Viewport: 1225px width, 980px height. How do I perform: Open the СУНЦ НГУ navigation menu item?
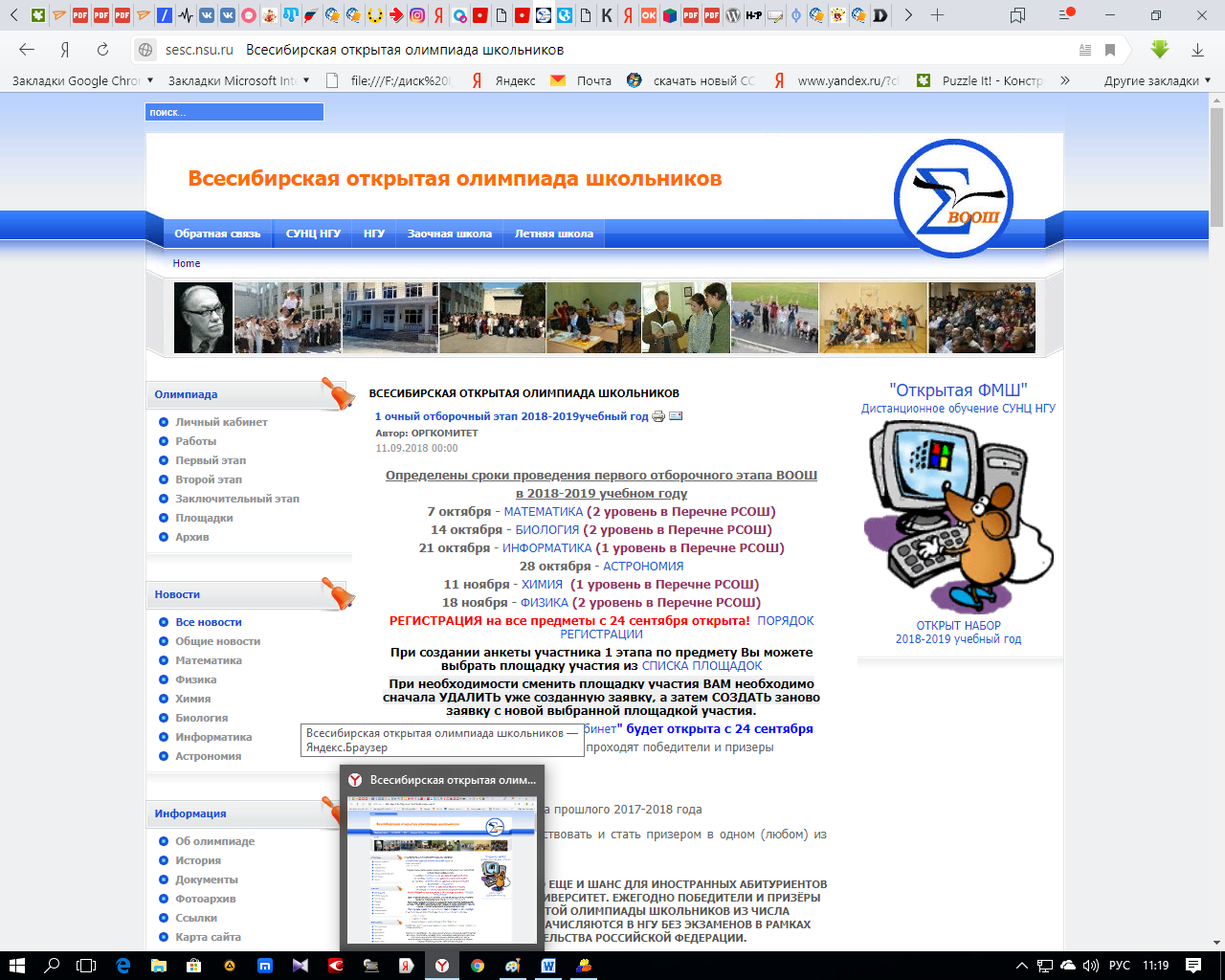[x=313, y=234]
